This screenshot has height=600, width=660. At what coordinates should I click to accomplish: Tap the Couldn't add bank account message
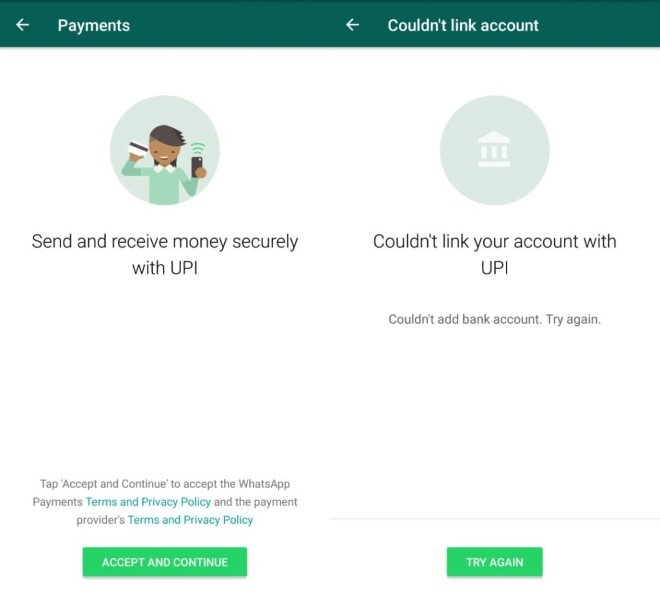pos(494,320)
